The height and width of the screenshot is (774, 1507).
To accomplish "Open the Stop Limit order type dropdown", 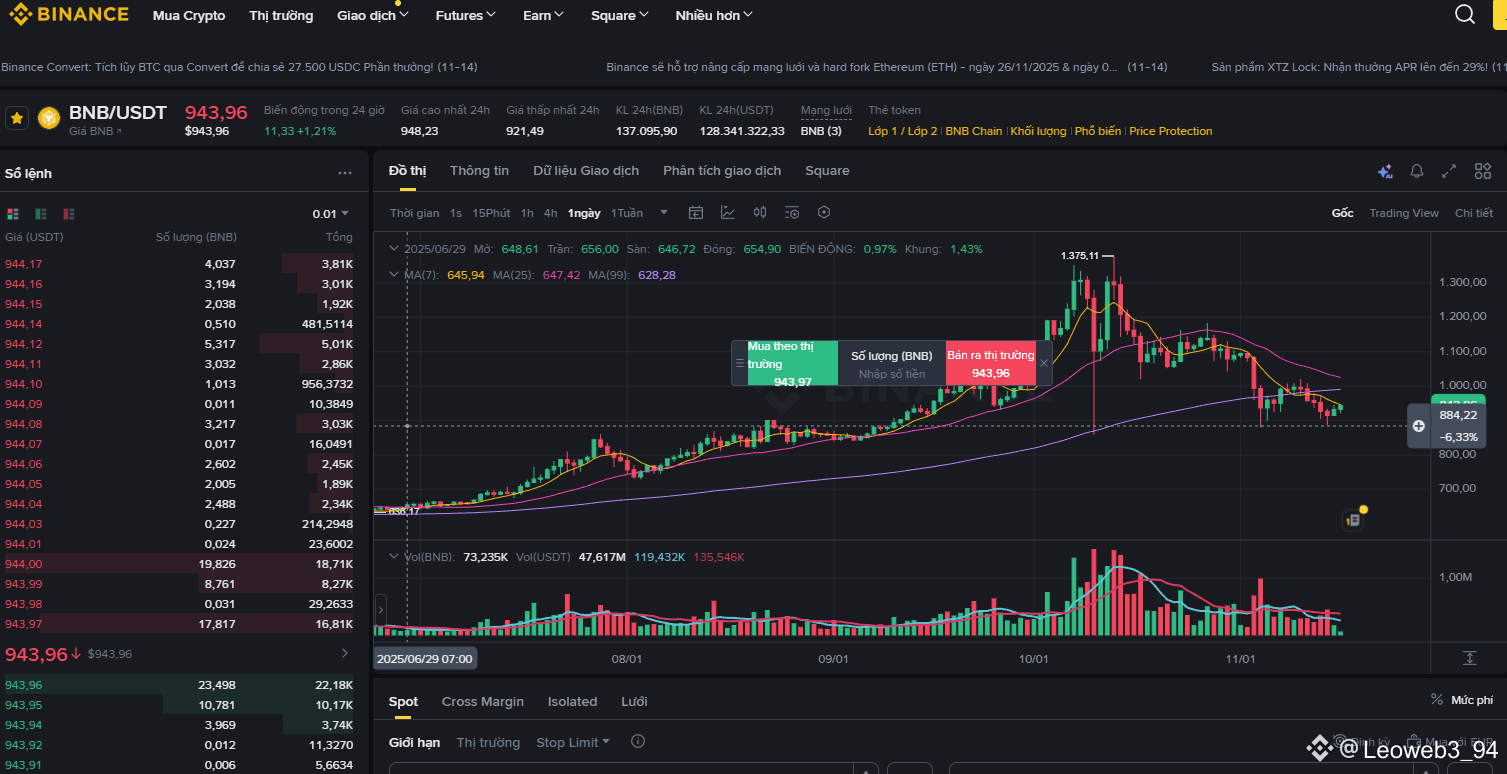I will pyautogui.click(x=573, y=742).
